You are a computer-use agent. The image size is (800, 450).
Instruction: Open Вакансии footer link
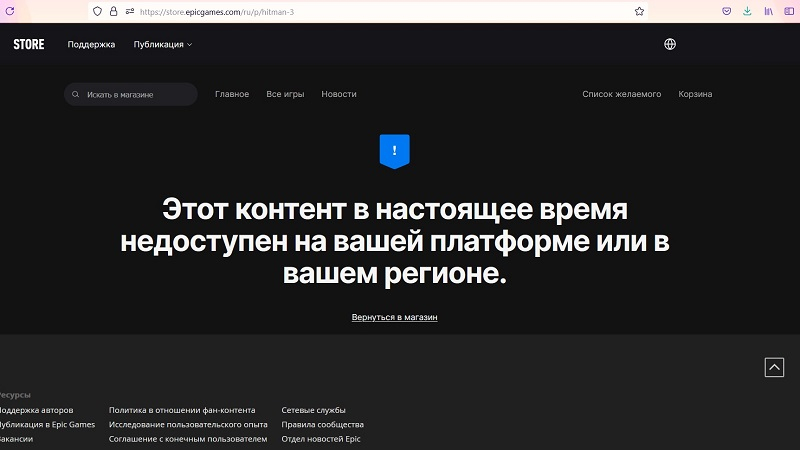pos(16,439)
